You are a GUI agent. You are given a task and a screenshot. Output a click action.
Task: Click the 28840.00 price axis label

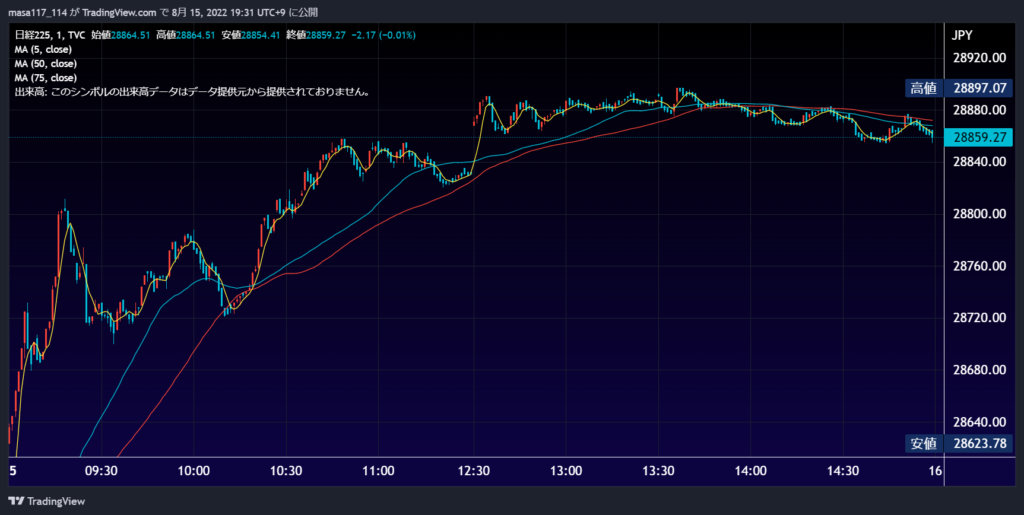click(x=979, y=162)
